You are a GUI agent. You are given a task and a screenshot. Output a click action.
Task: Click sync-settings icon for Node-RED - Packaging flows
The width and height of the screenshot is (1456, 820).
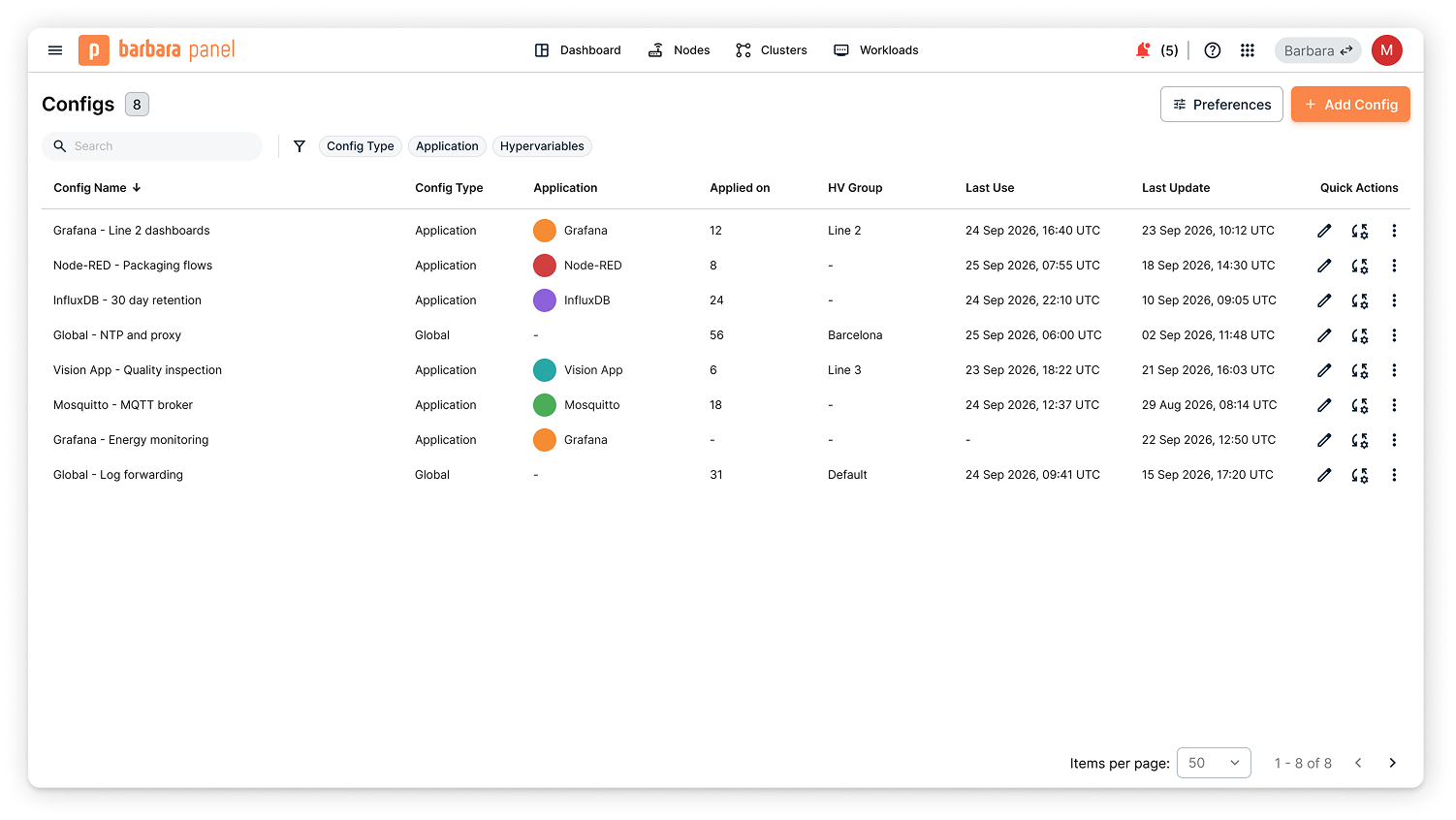pyautogui.click(x=1360, y=266)
